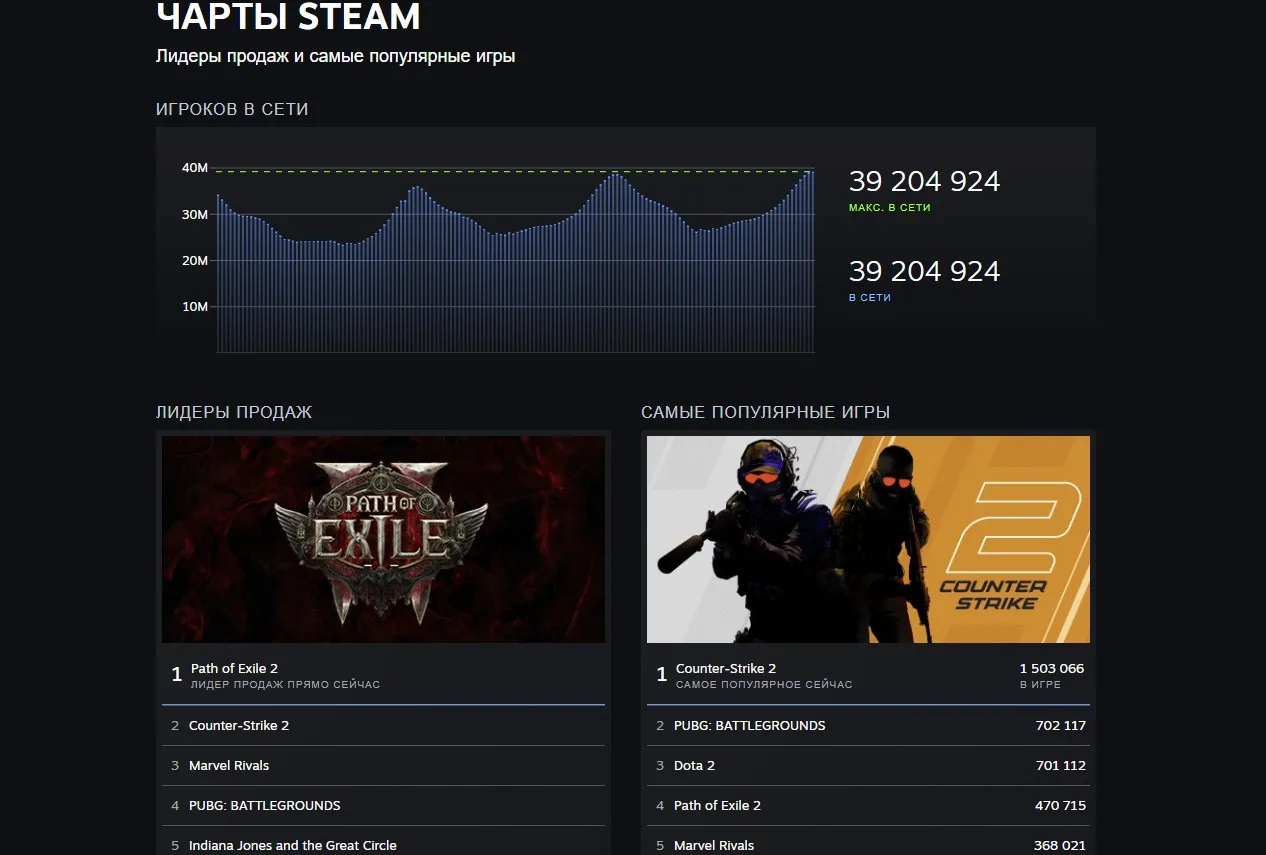
Task: Open Counter-Strike 2 most played row
Action: tap(868, 675)
